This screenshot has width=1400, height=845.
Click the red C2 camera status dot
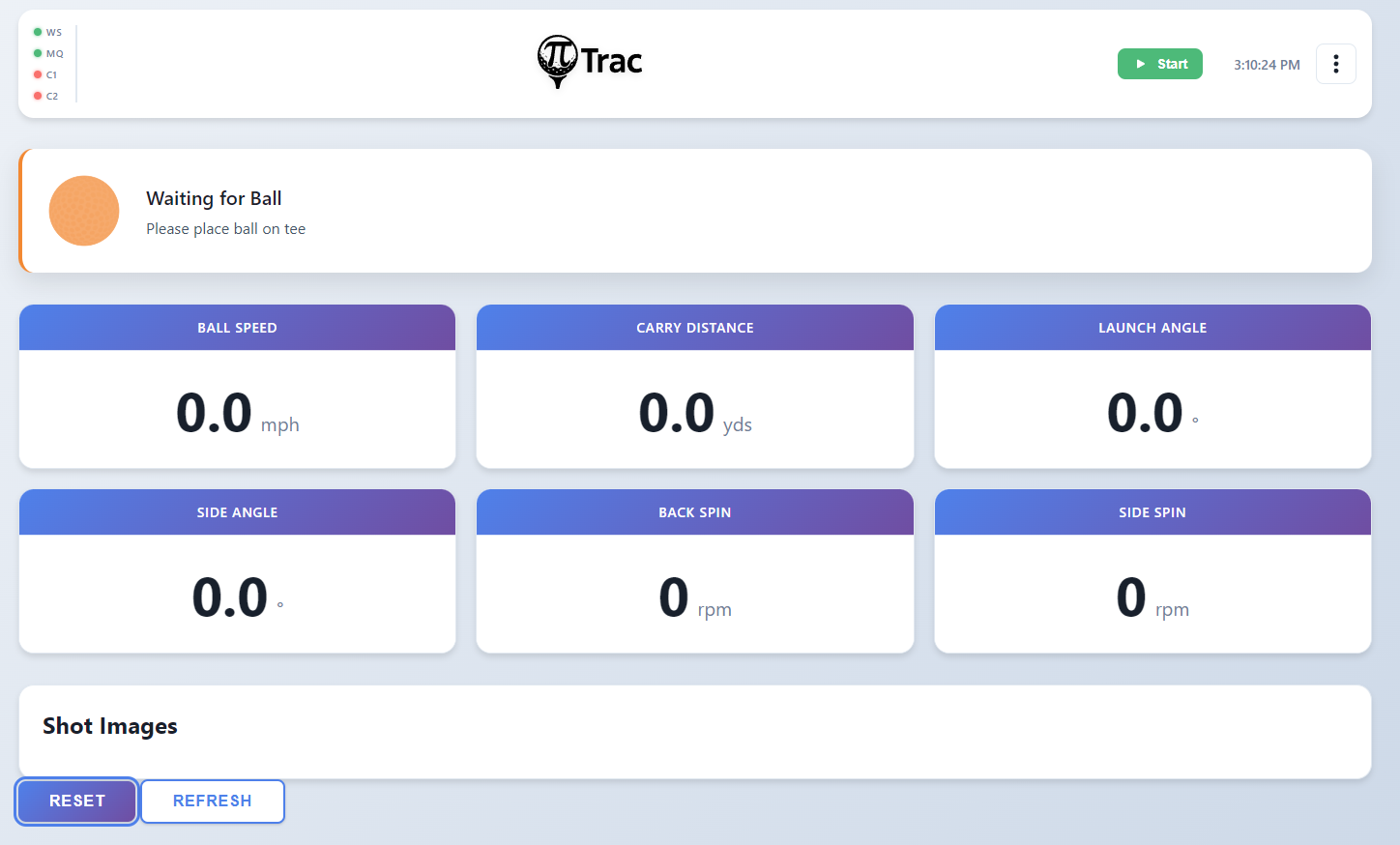pyautogui.click(x=38, y=96)
